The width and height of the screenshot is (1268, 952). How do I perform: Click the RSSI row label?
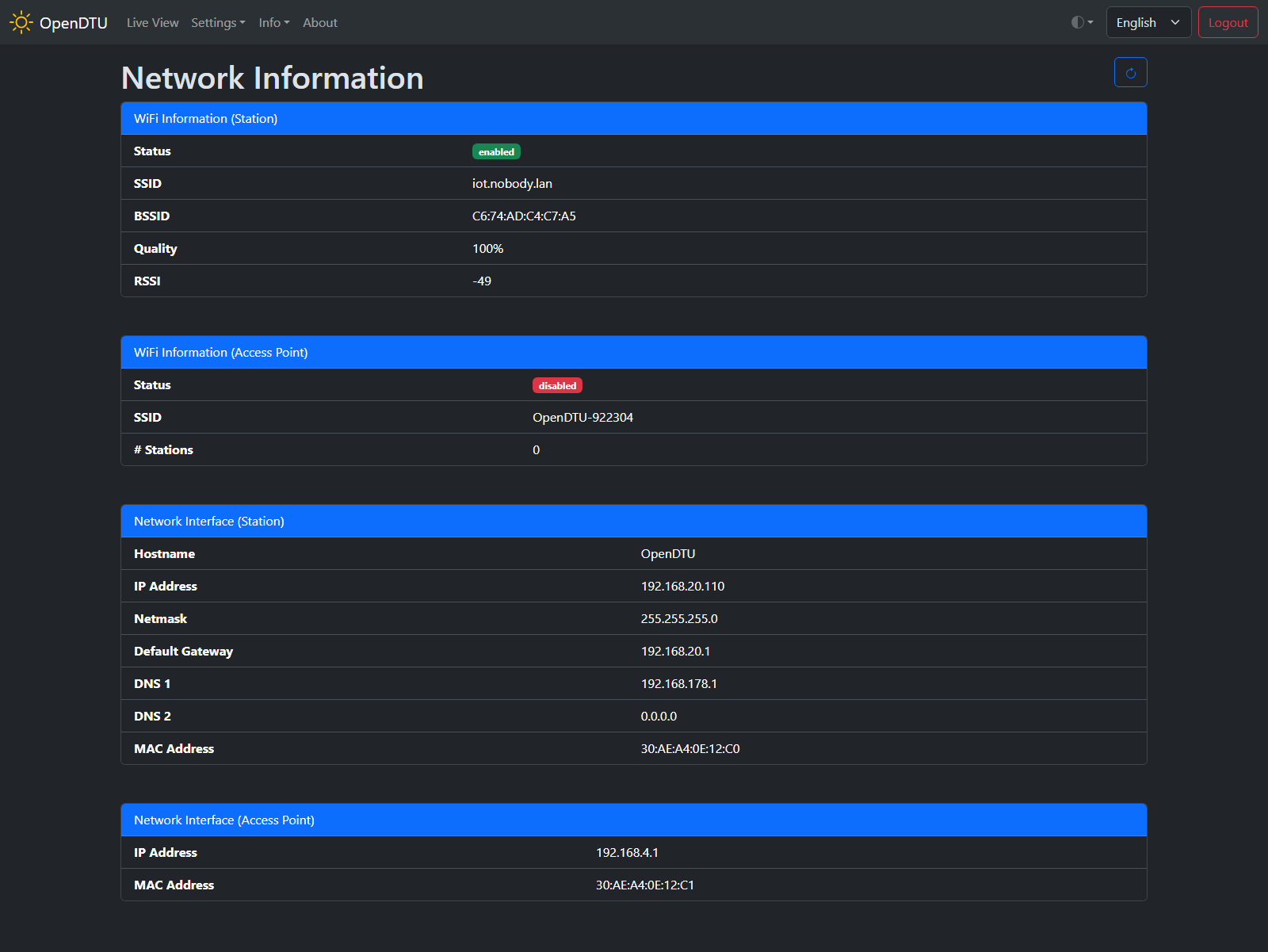[147, 281]
